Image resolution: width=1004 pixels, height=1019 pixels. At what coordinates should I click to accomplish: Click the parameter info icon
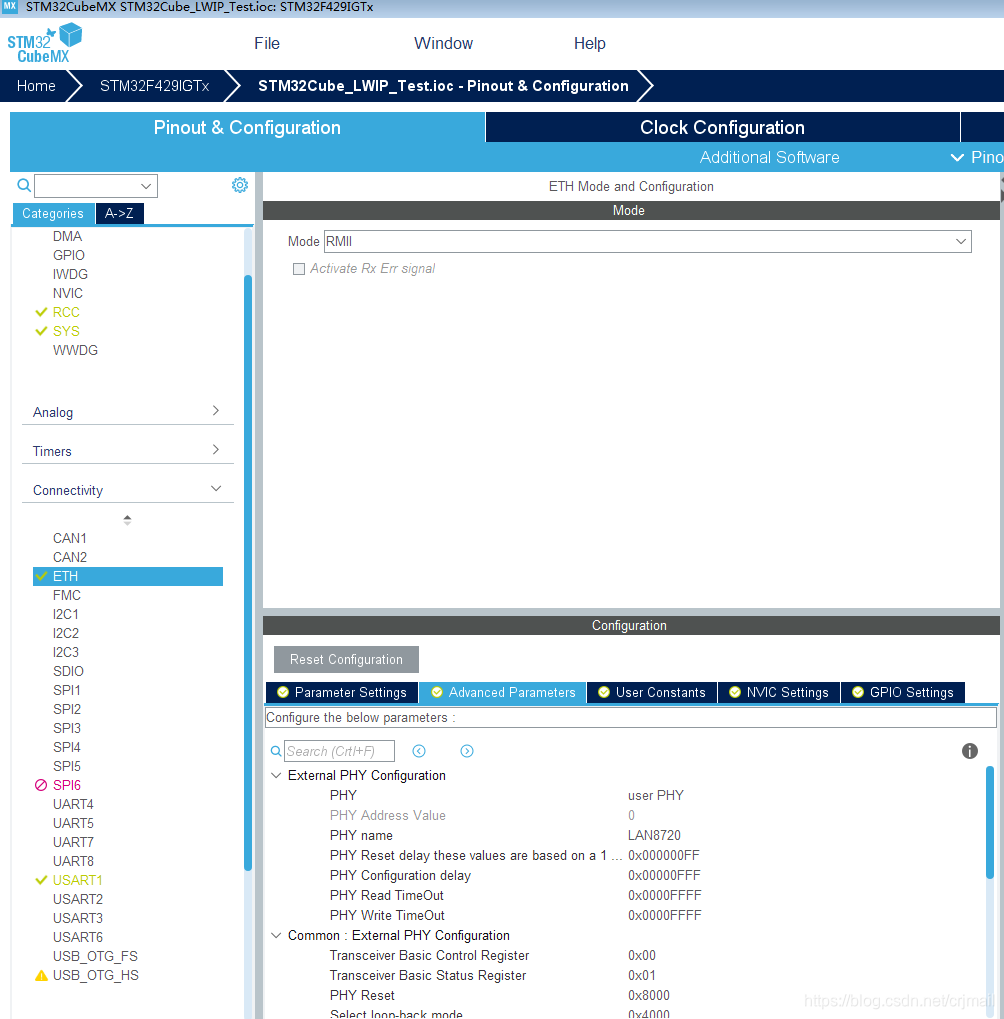970,751
